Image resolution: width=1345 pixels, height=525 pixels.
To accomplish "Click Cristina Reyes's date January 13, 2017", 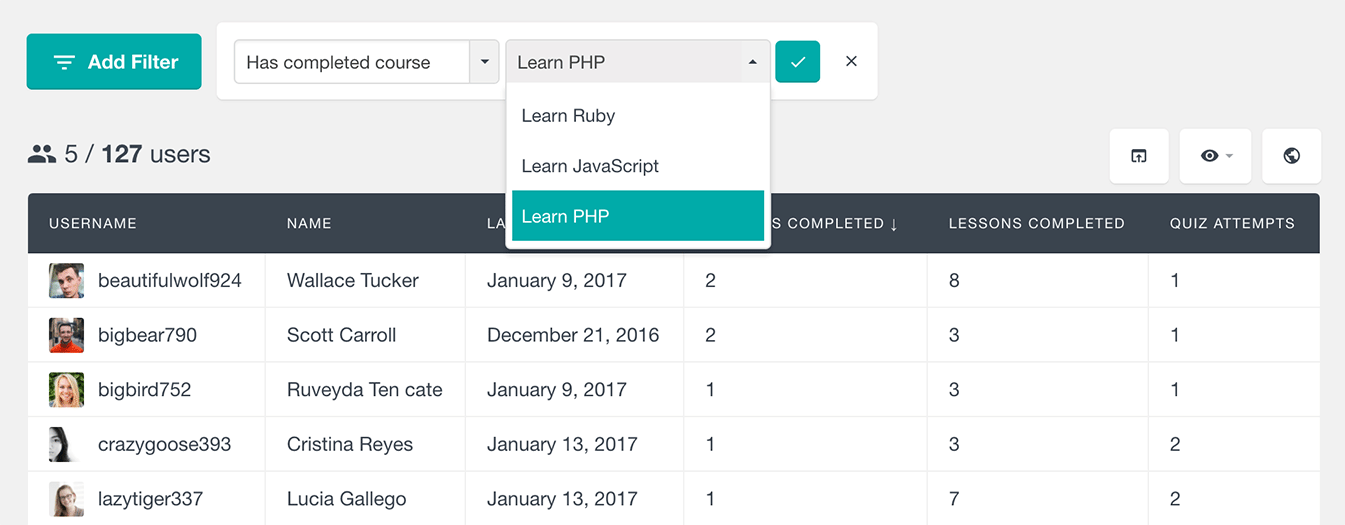I will pos(562,444).
